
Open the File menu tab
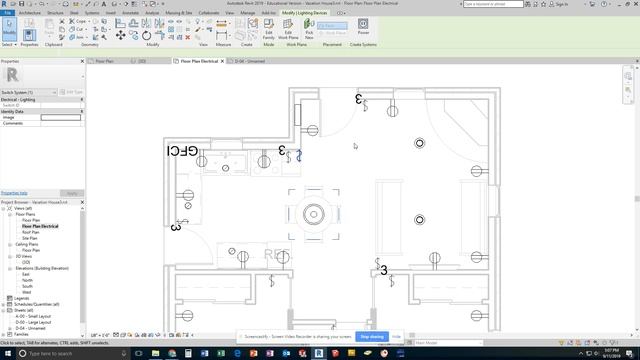tap(8, 13)
